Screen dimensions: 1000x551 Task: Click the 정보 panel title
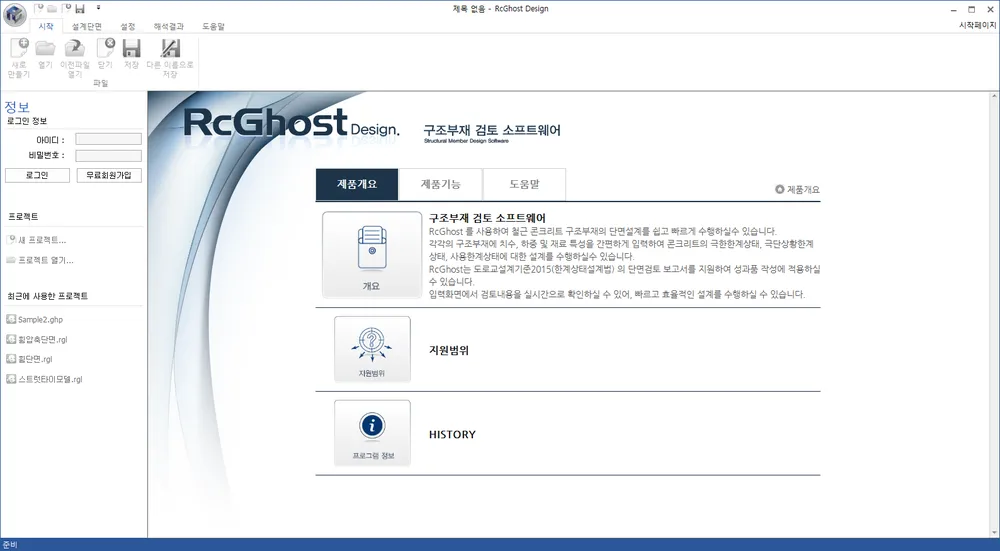pos(17,107)
